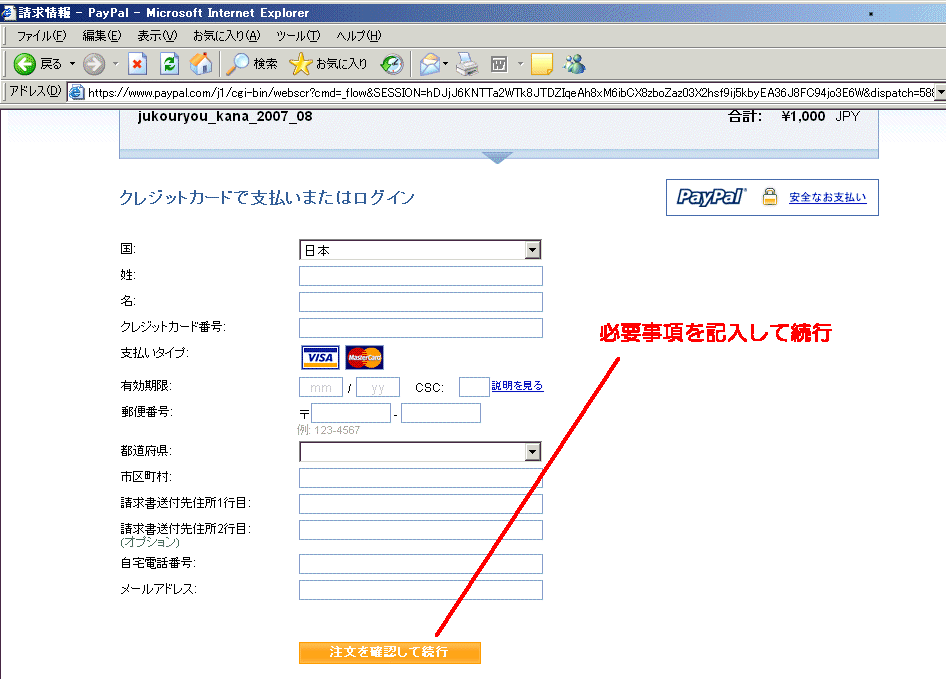Open the ツール(T) menu

tap(298, 36)
